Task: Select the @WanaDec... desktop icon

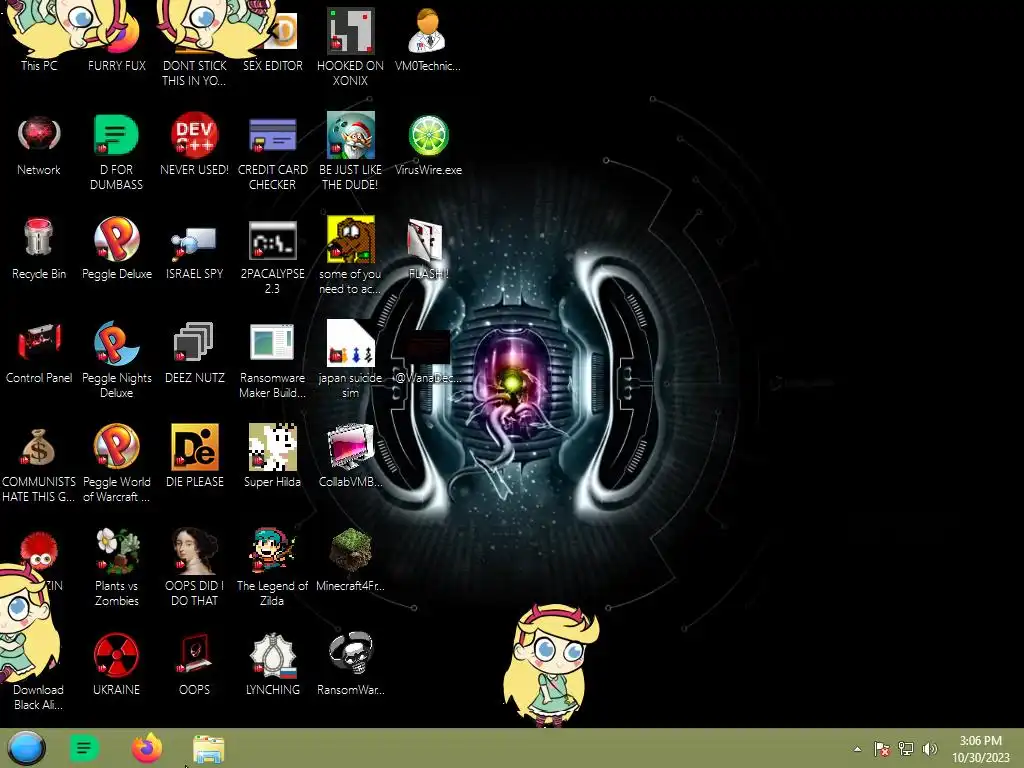Action: point(427,356)
